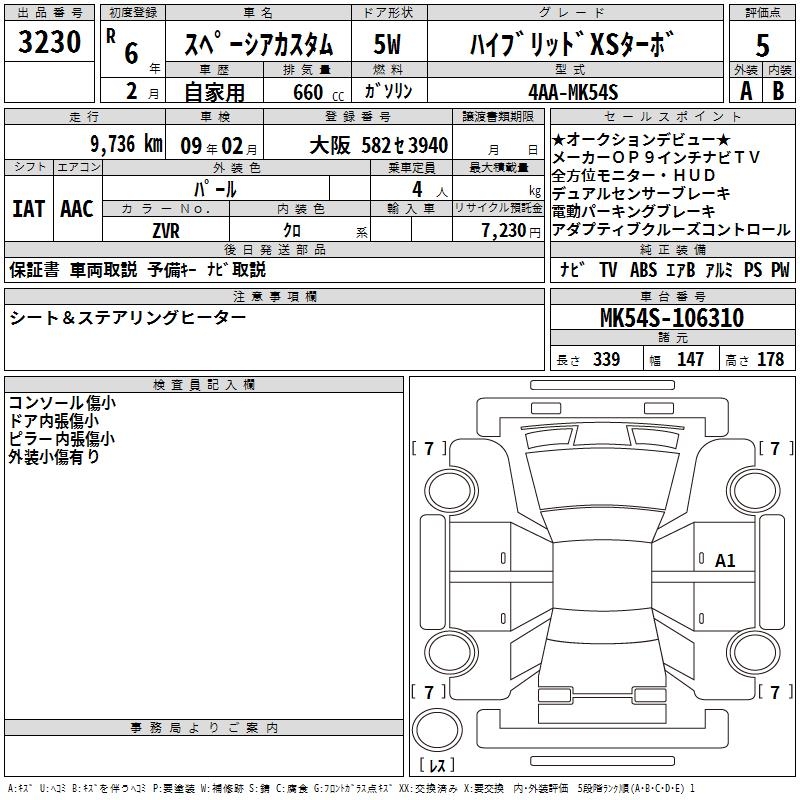Click the IAT shift type cell
The image size is (800, 800).
coord(28,209)
